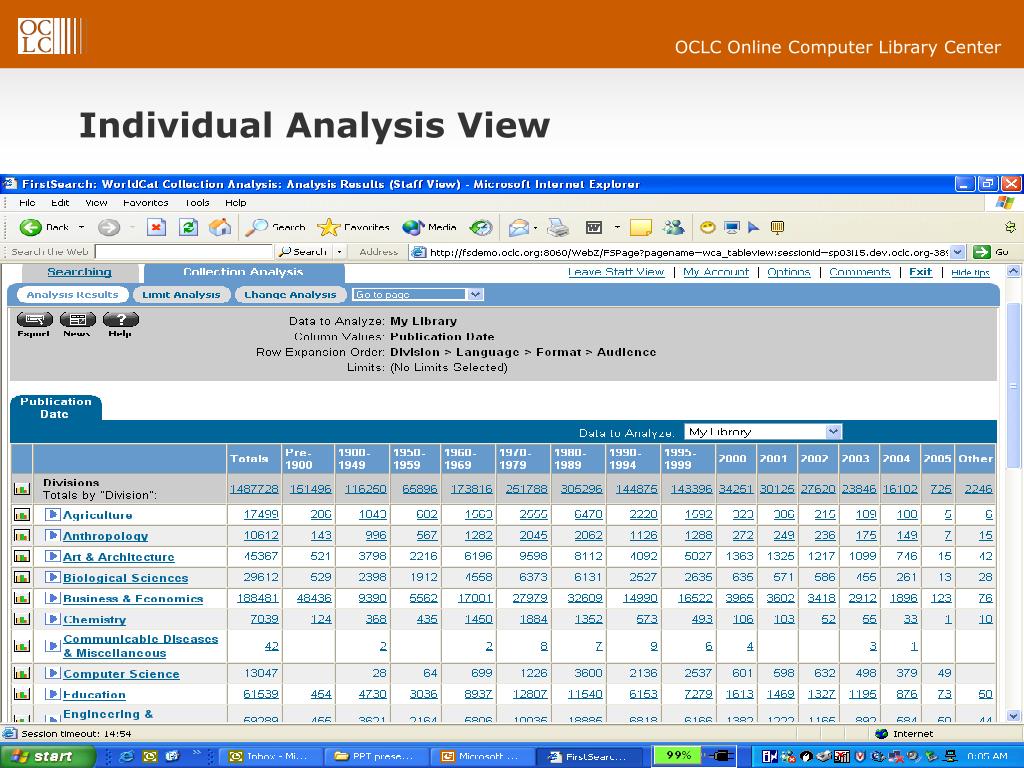
Task: Click the chart icon for Education row
Action: [x=22, y=694]
